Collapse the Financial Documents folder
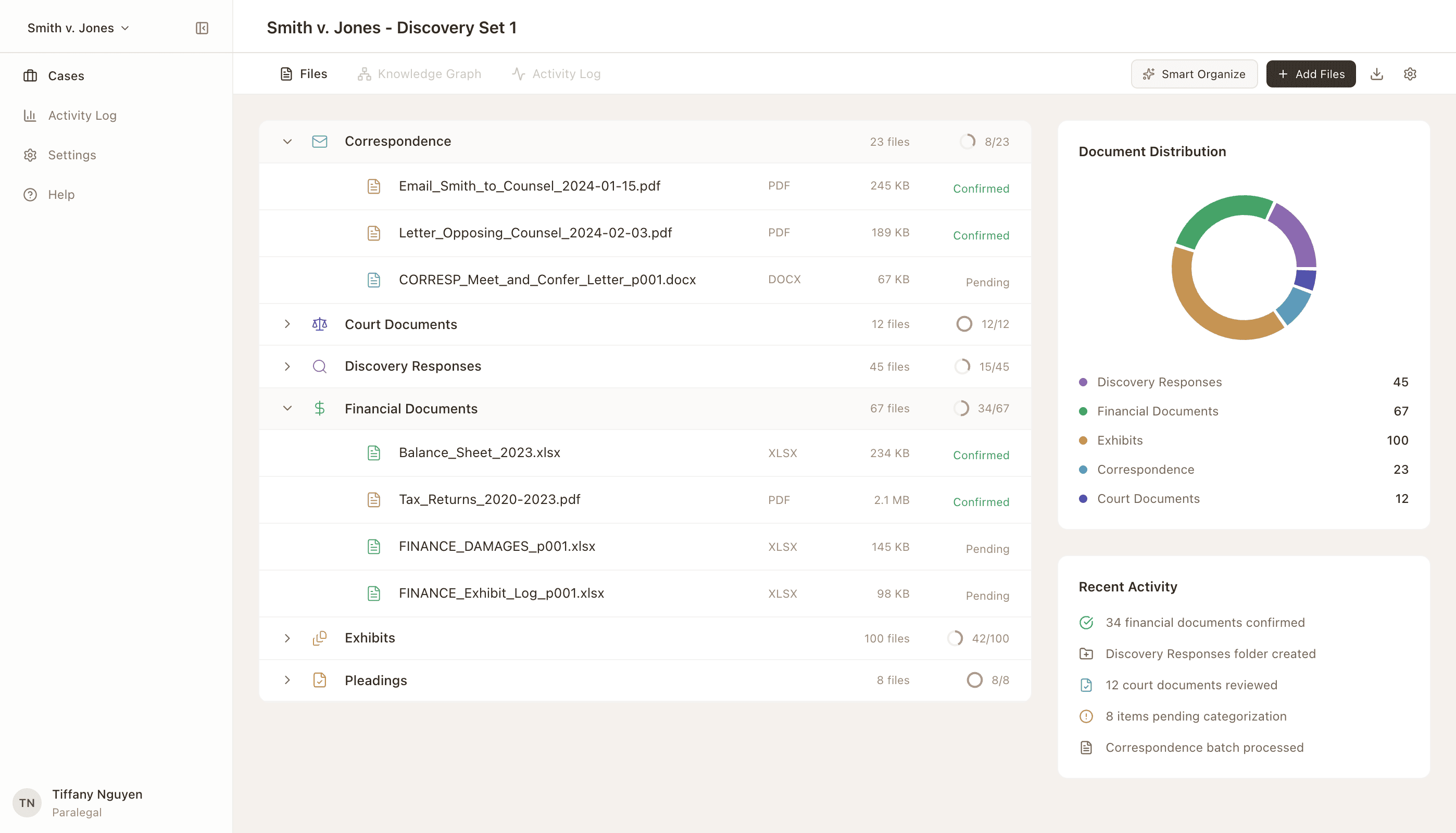The height and width of the screenshot is (833, 1456). click(x=287, y=409)
